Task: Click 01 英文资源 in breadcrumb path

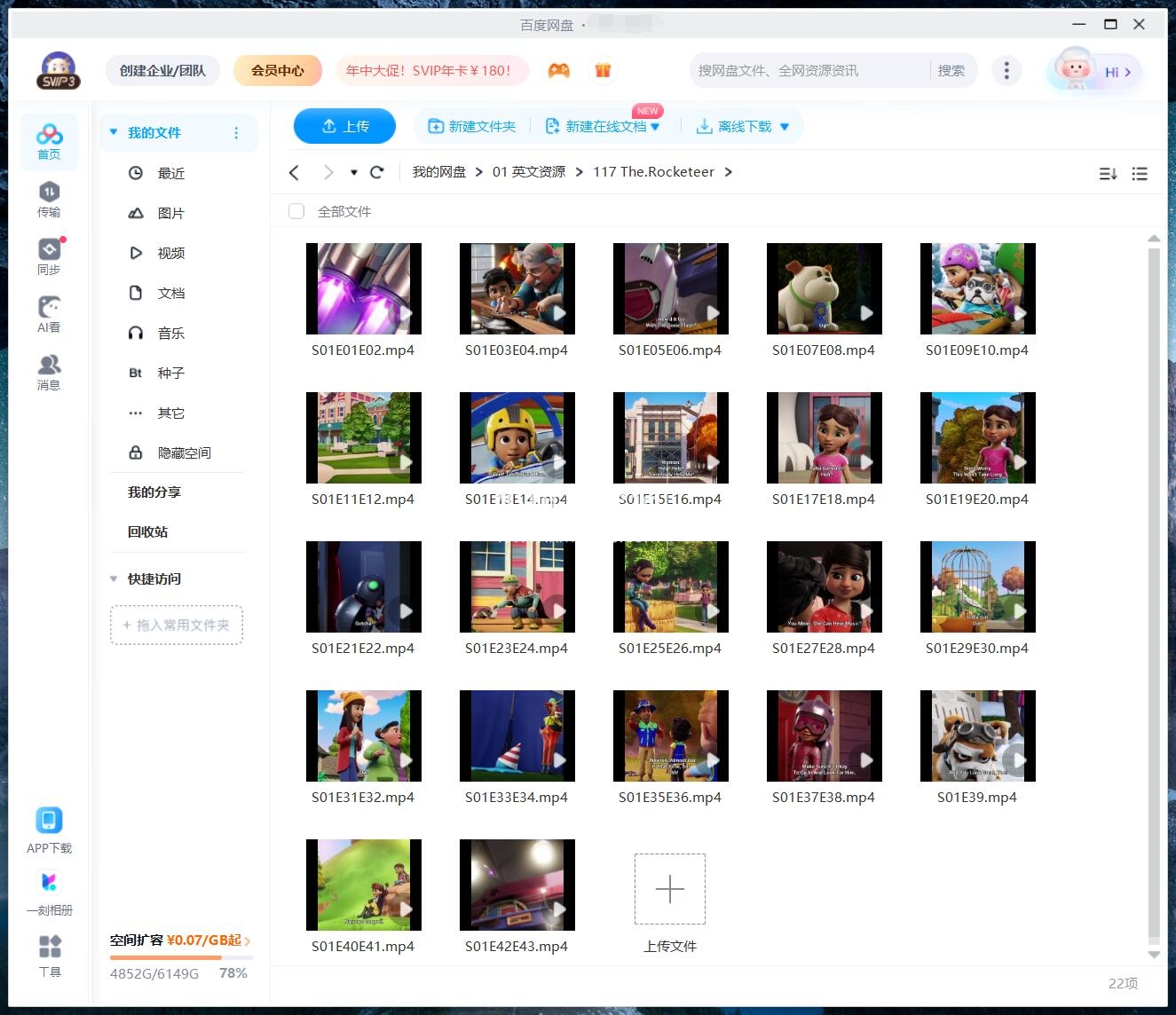Action: [x=529, y=172]
